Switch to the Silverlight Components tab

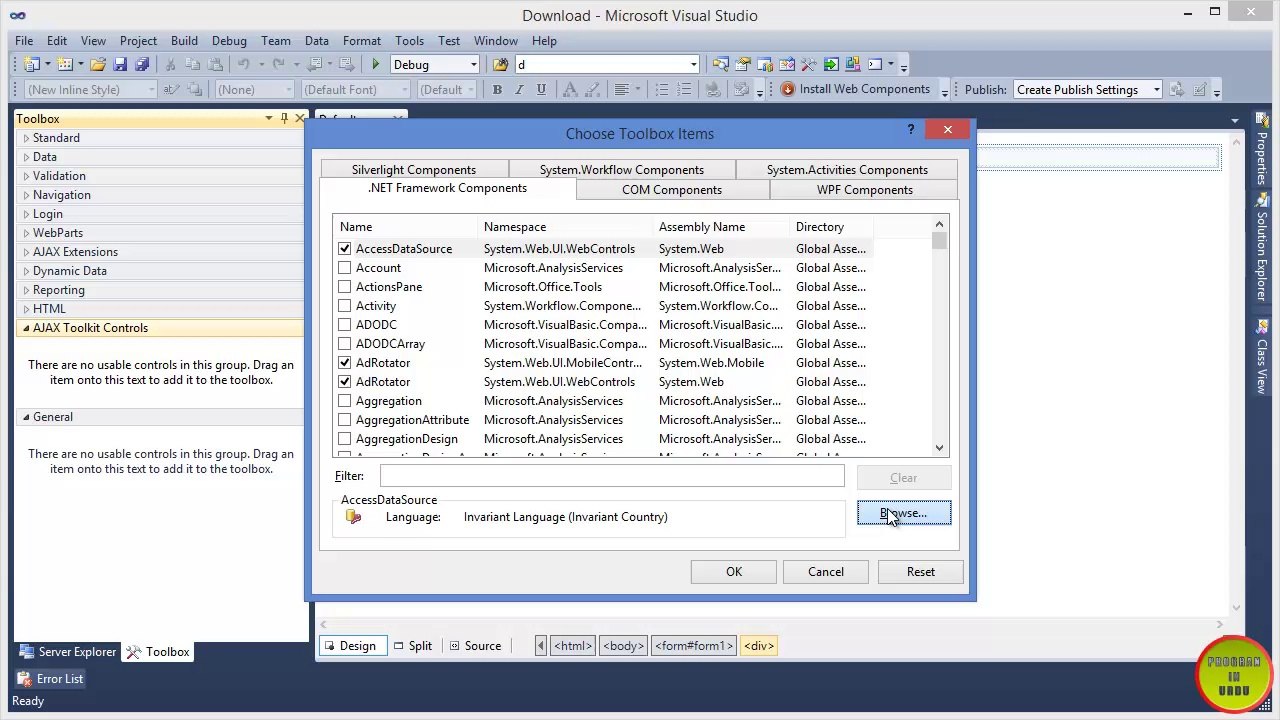(413, 170)
